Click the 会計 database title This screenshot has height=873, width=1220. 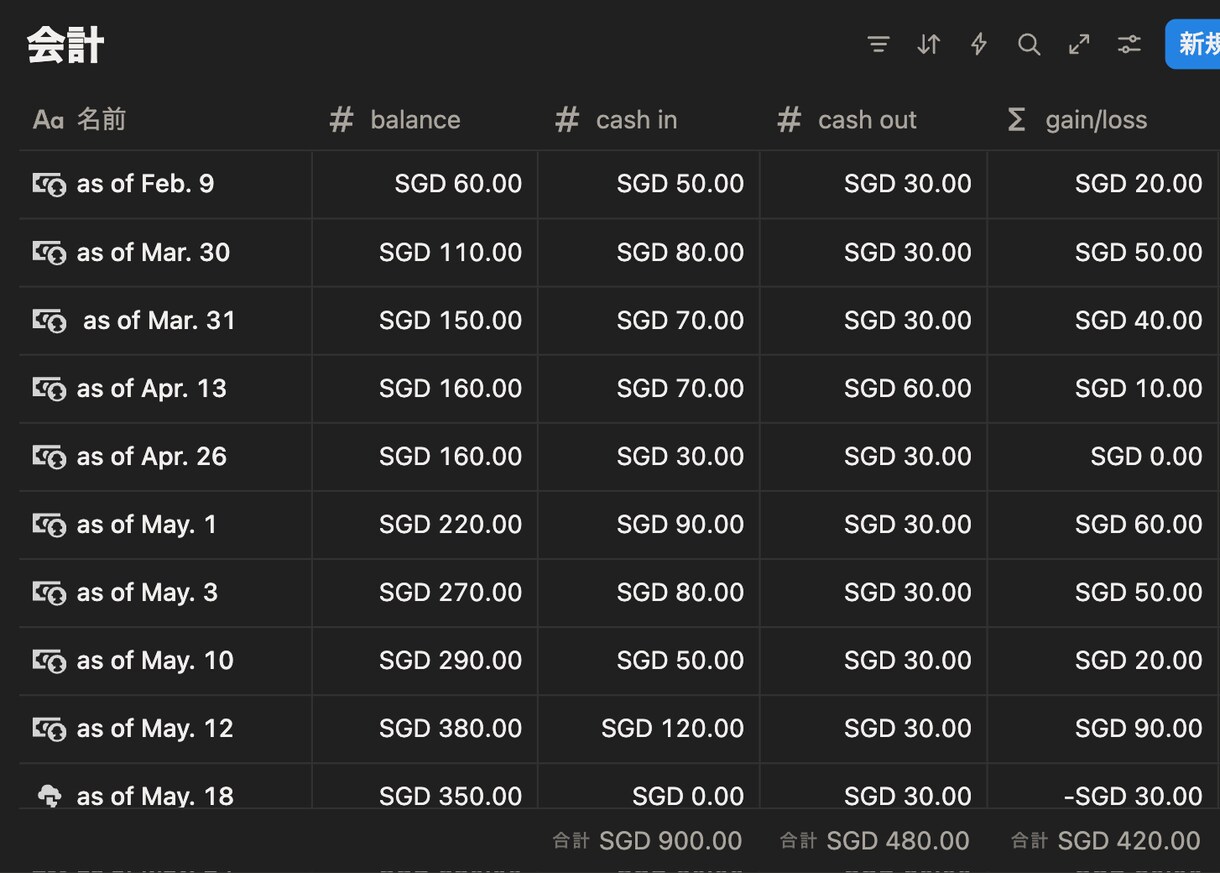66,45
